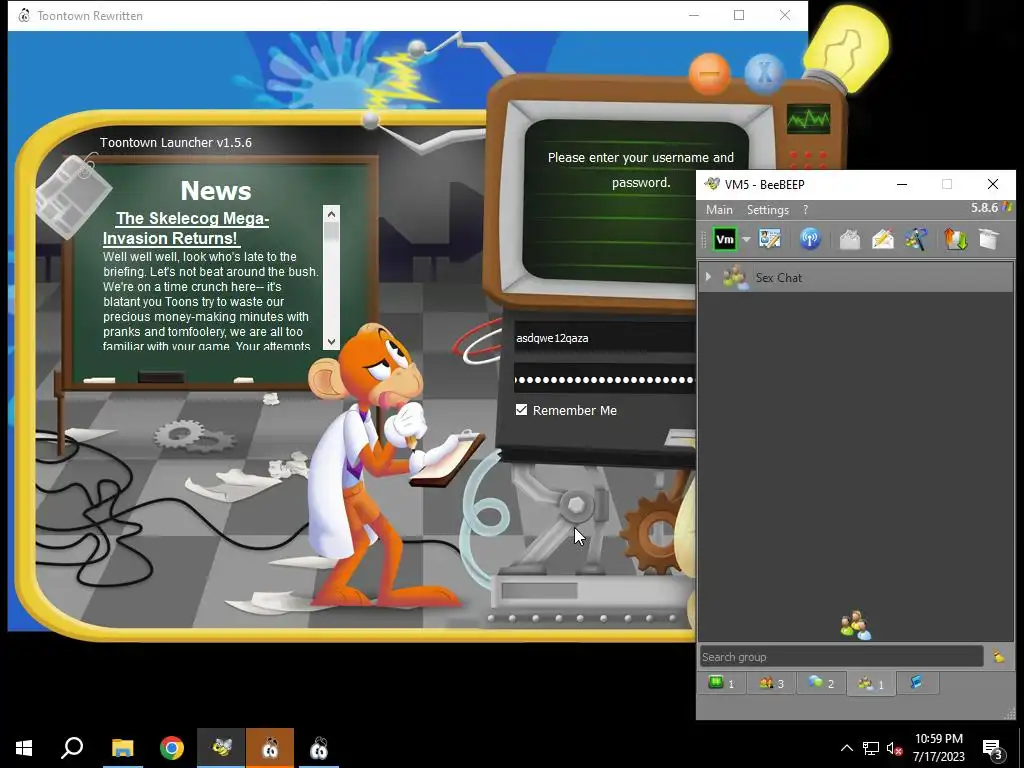Minimize the VM5 - BeeBEEP window

[x=902, y=184]
